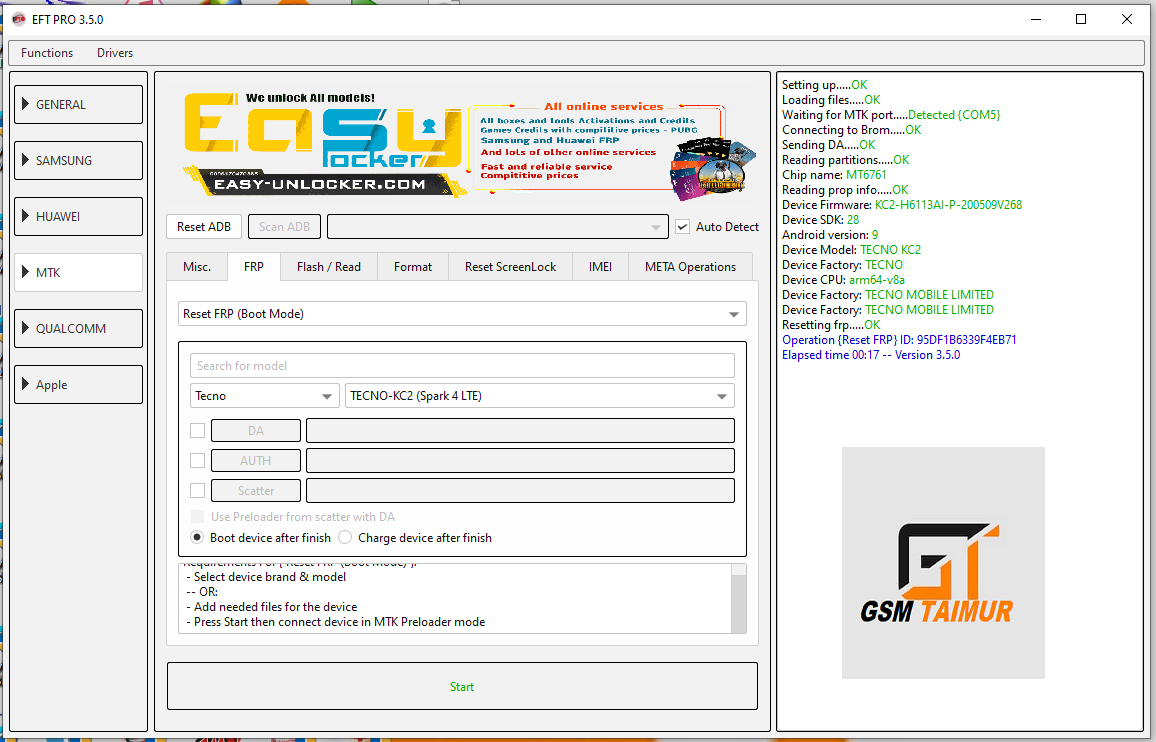Open the Drivers menu
1156x742 pixels.
coord(115,53)
